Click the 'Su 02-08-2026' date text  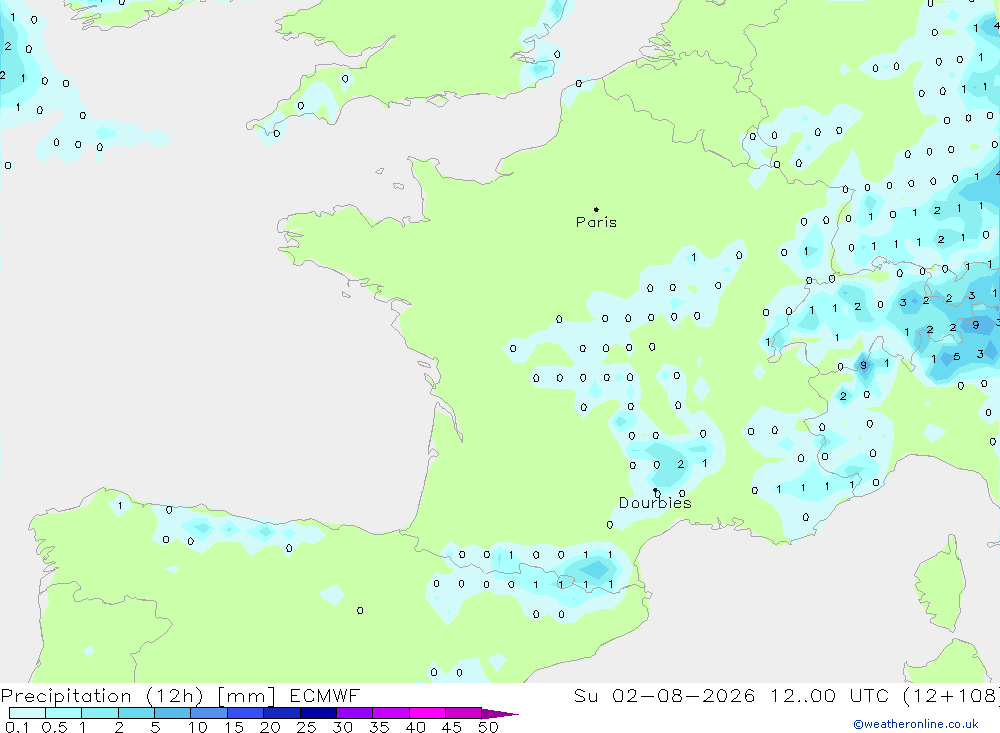(664, 696)
